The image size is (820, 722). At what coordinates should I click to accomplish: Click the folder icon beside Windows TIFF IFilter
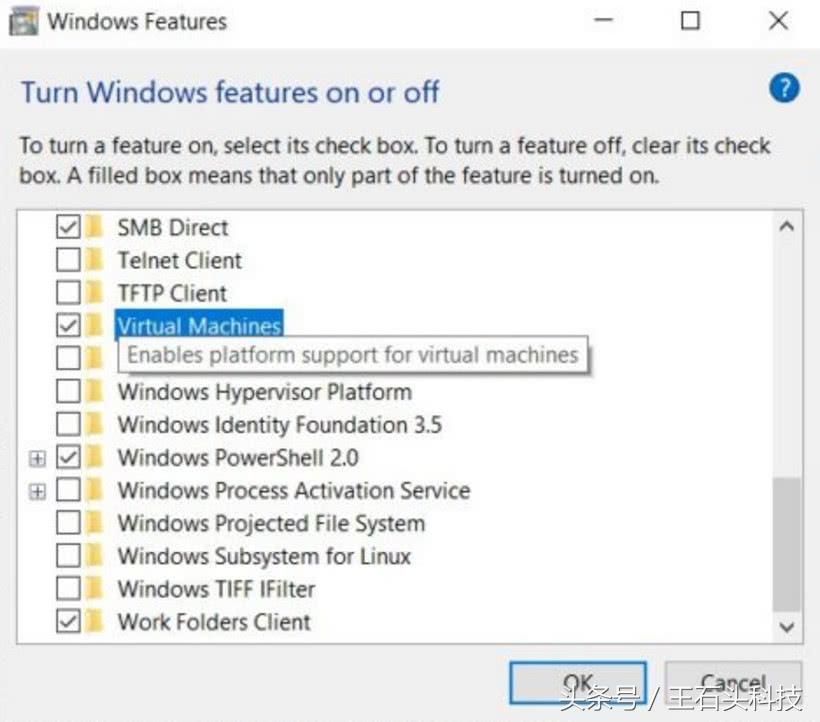point(94,589)
